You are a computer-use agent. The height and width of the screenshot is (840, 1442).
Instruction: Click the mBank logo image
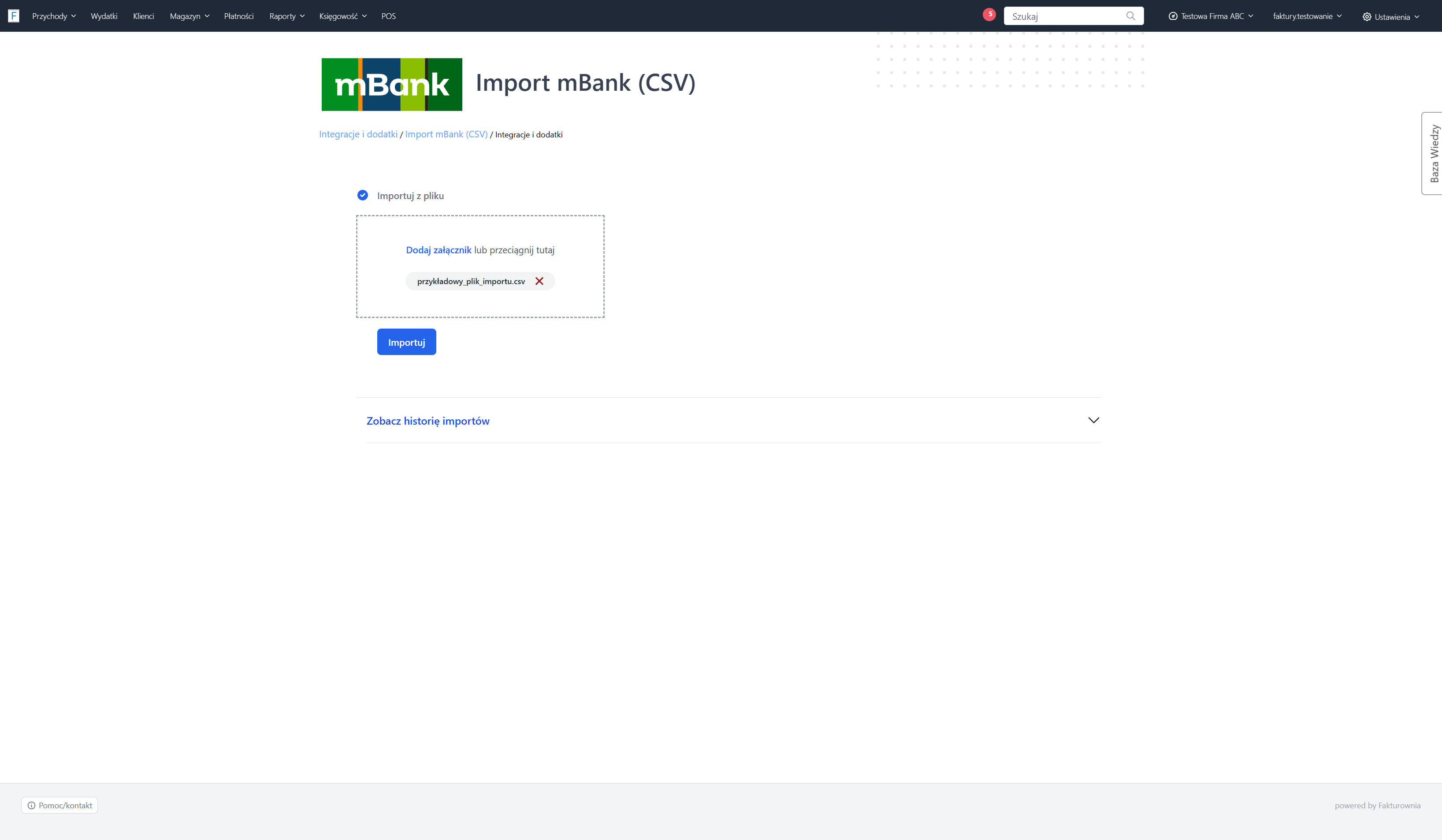coord(392,84)
